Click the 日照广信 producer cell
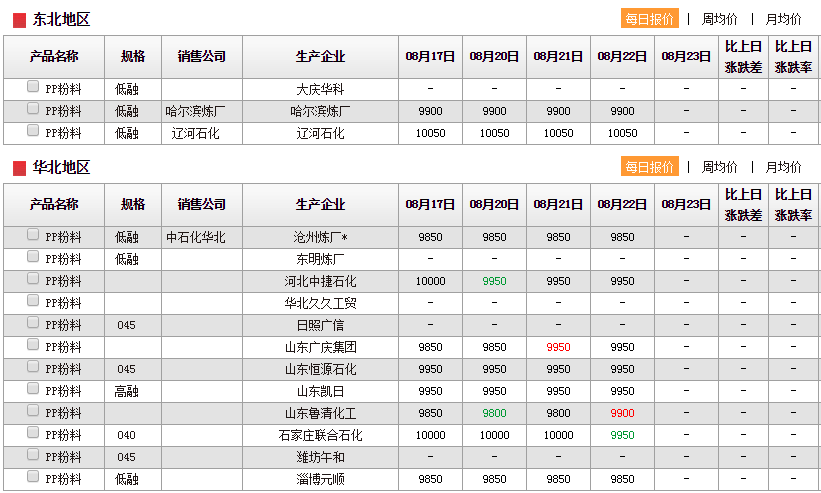Viewport: 821px width, 493px height. tap(320, 326)
